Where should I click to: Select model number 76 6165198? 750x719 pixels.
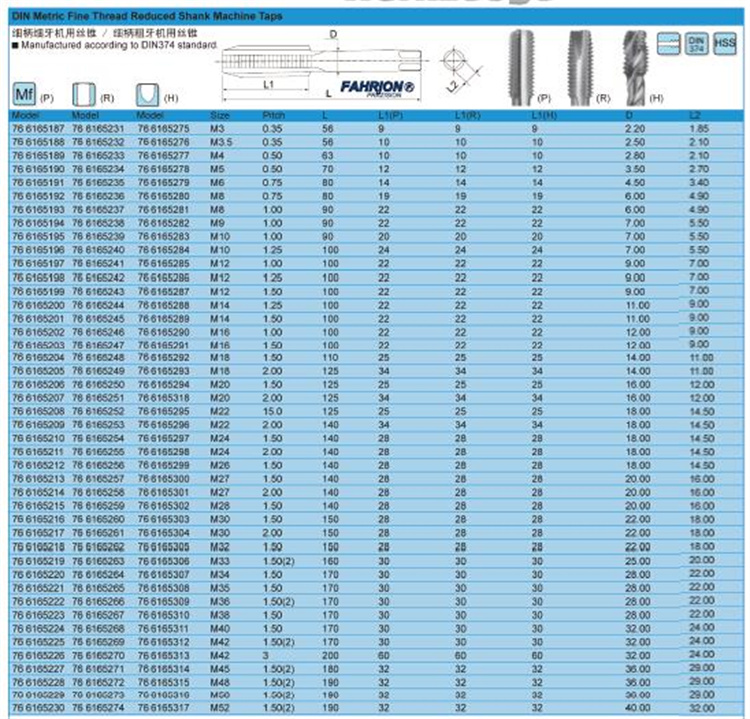pos(38,277)
